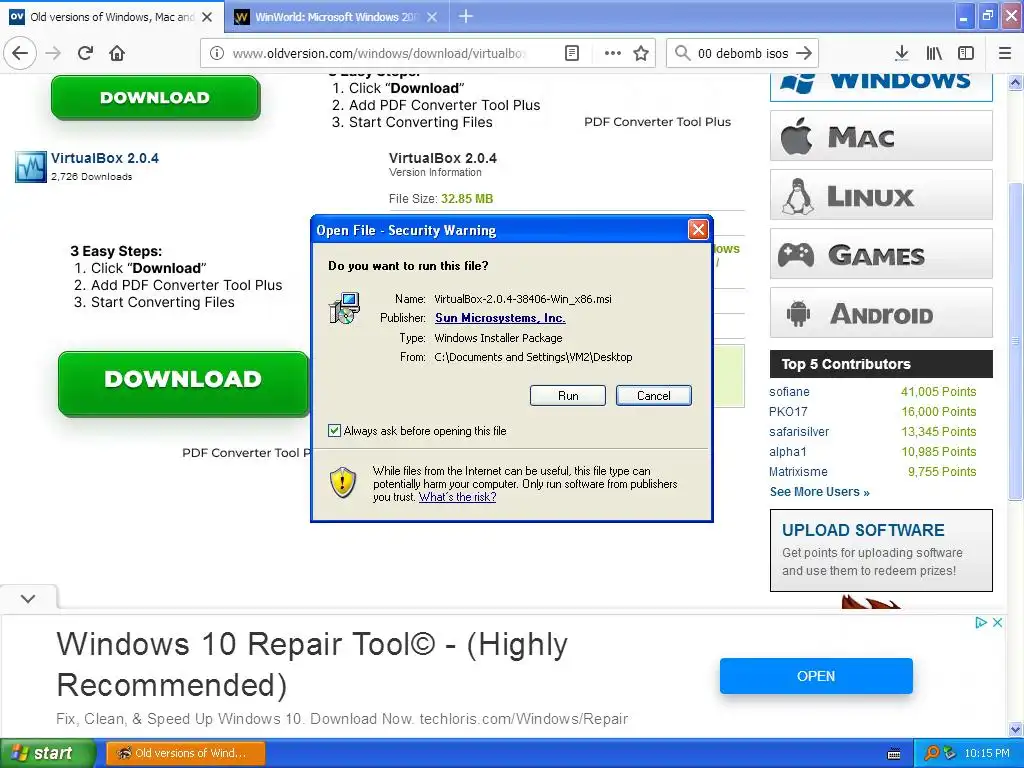Image resolution: width=1024 pixels, height=768 pixels.
Task: Click the installer package icon in dialog
Action: [x=344, y=309]
